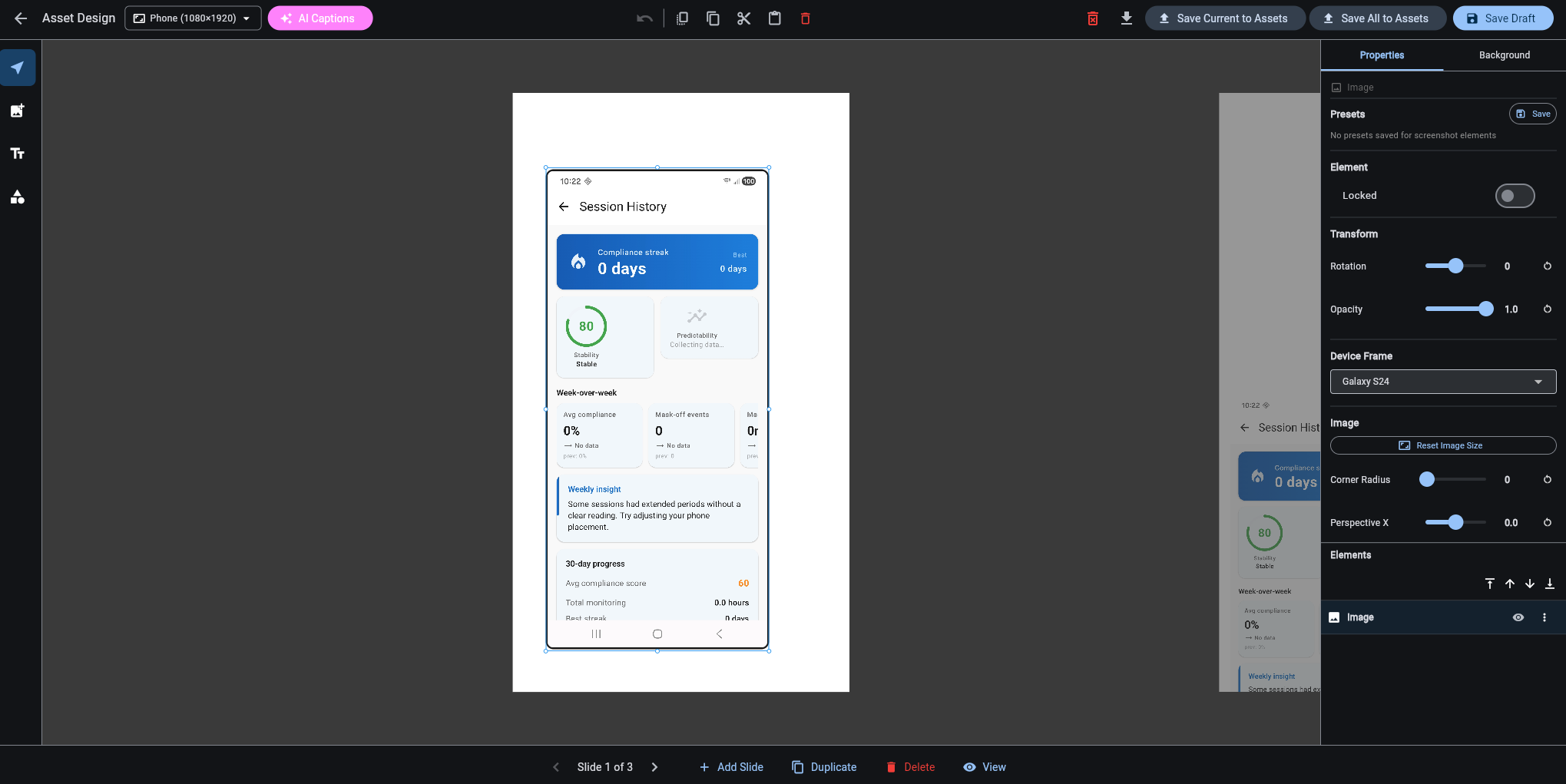Paste from clipboard using paste icon

point(774,18)
